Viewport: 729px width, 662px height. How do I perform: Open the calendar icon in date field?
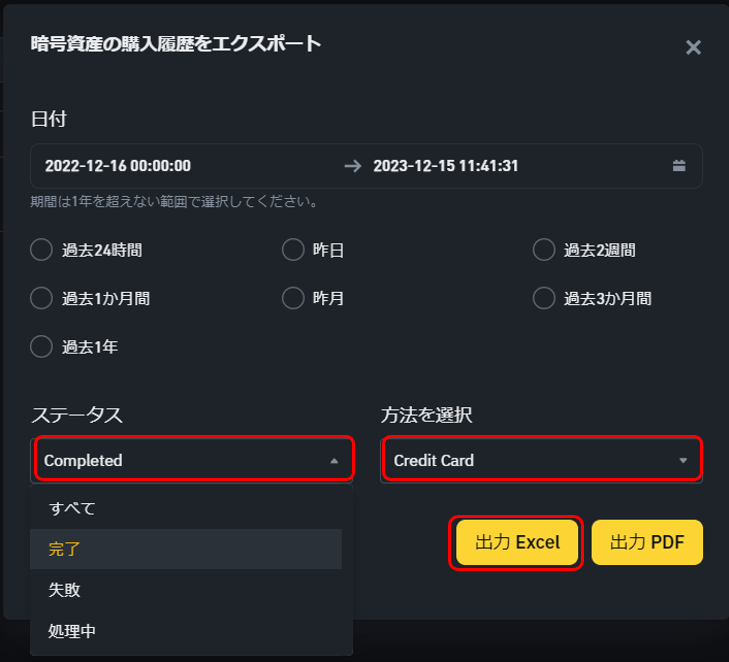coord(679,166)
